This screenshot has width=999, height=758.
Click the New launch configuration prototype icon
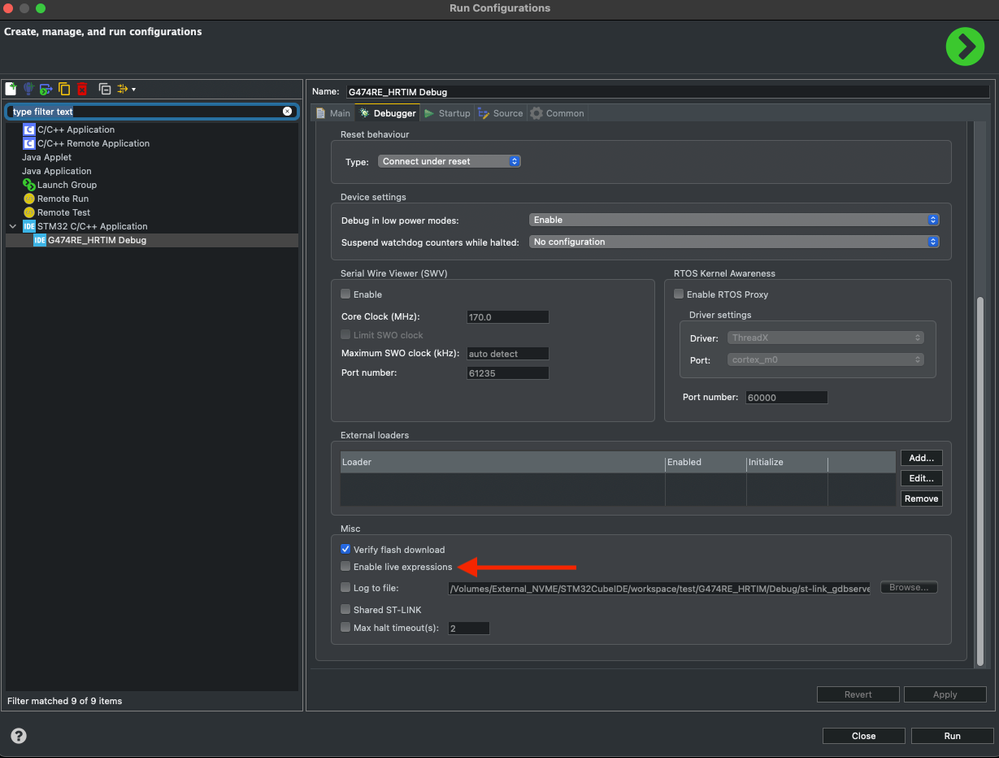click(28, 89)
